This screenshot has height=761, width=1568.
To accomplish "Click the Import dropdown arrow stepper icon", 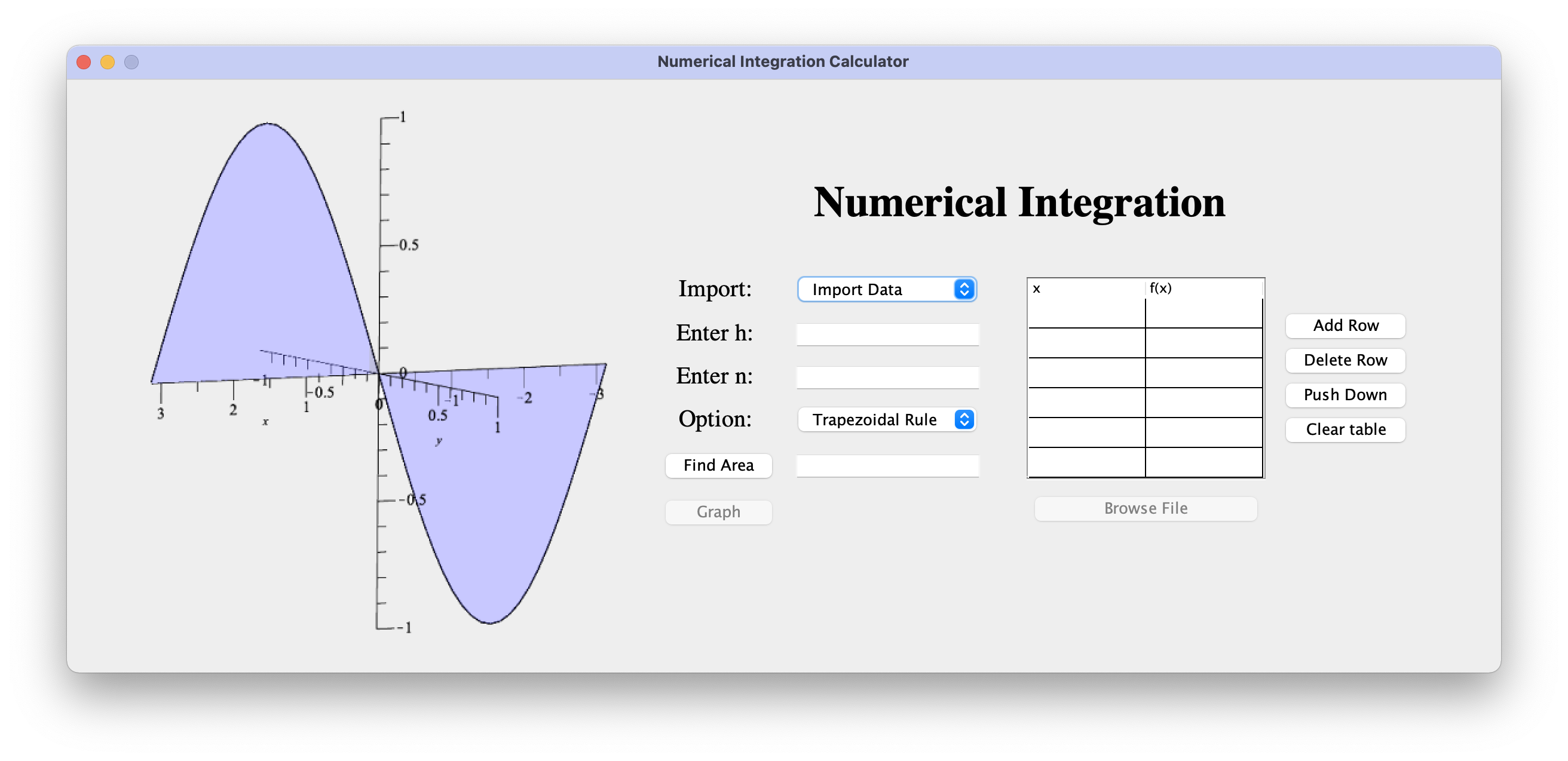I will [x=964, y=290].
